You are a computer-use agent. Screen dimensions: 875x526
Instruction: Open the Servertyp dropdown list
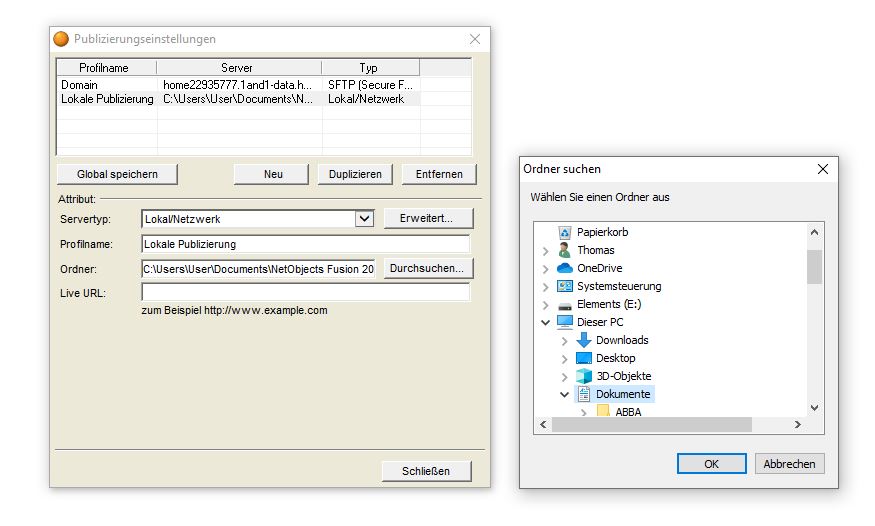[x=363, y=218]
